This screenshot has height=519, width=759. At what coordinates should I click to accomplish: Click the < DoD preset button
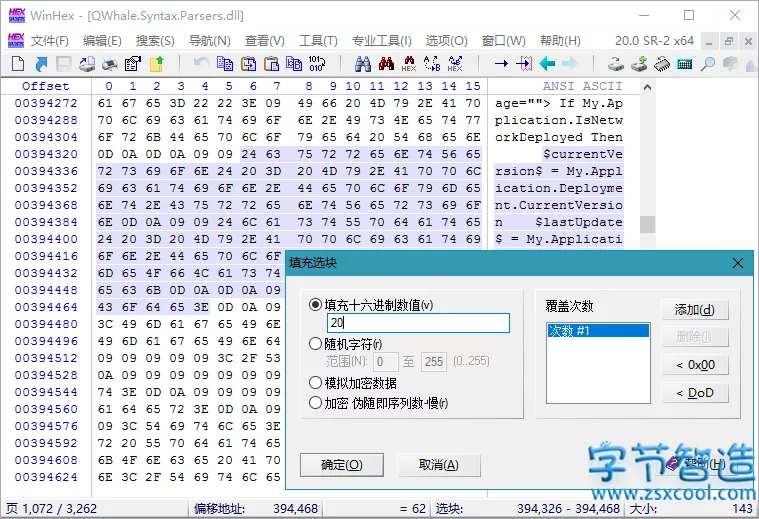[695, 393]
